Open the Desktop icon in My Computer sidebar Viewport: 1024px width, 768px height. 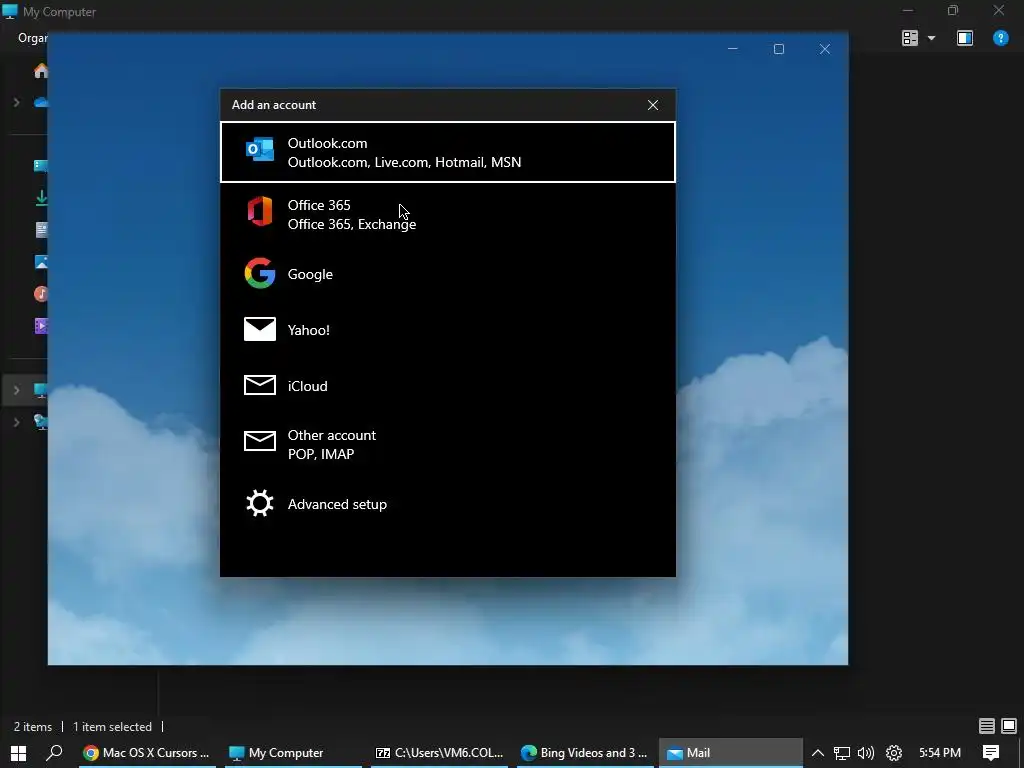click(41, 166)
